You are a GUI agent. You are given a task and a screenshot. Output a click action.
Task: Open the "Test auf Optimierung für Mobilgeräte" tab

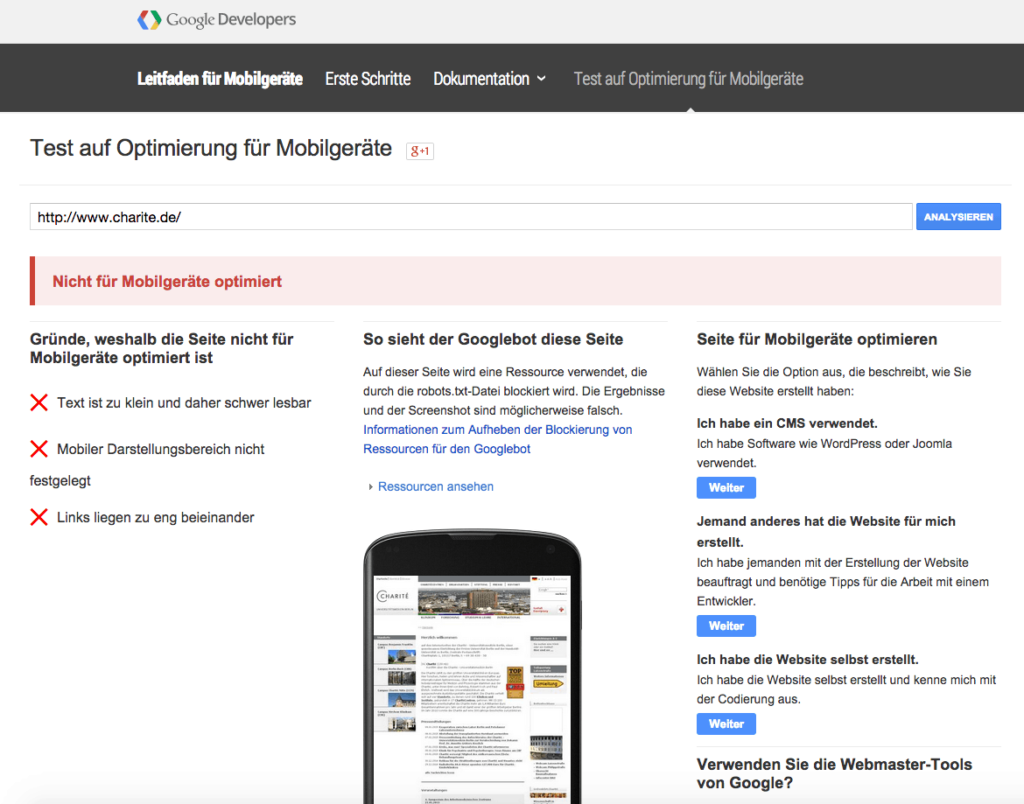click(x=688, y=78)
